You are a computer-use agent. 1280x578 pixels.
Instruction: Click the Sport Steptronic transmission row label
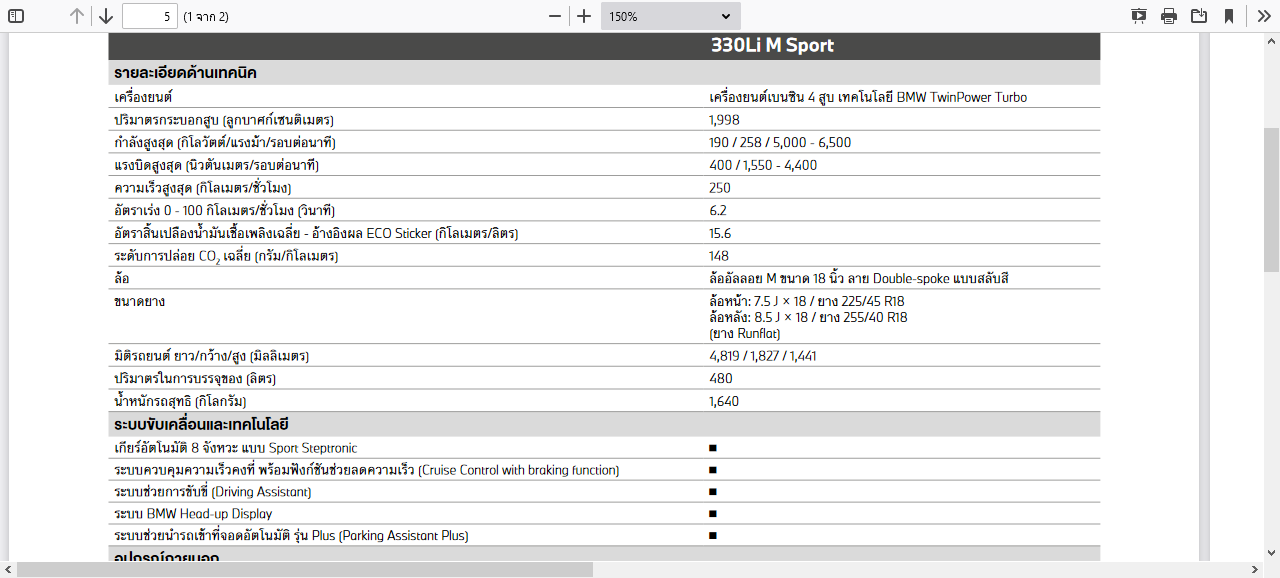coord(236,448)
